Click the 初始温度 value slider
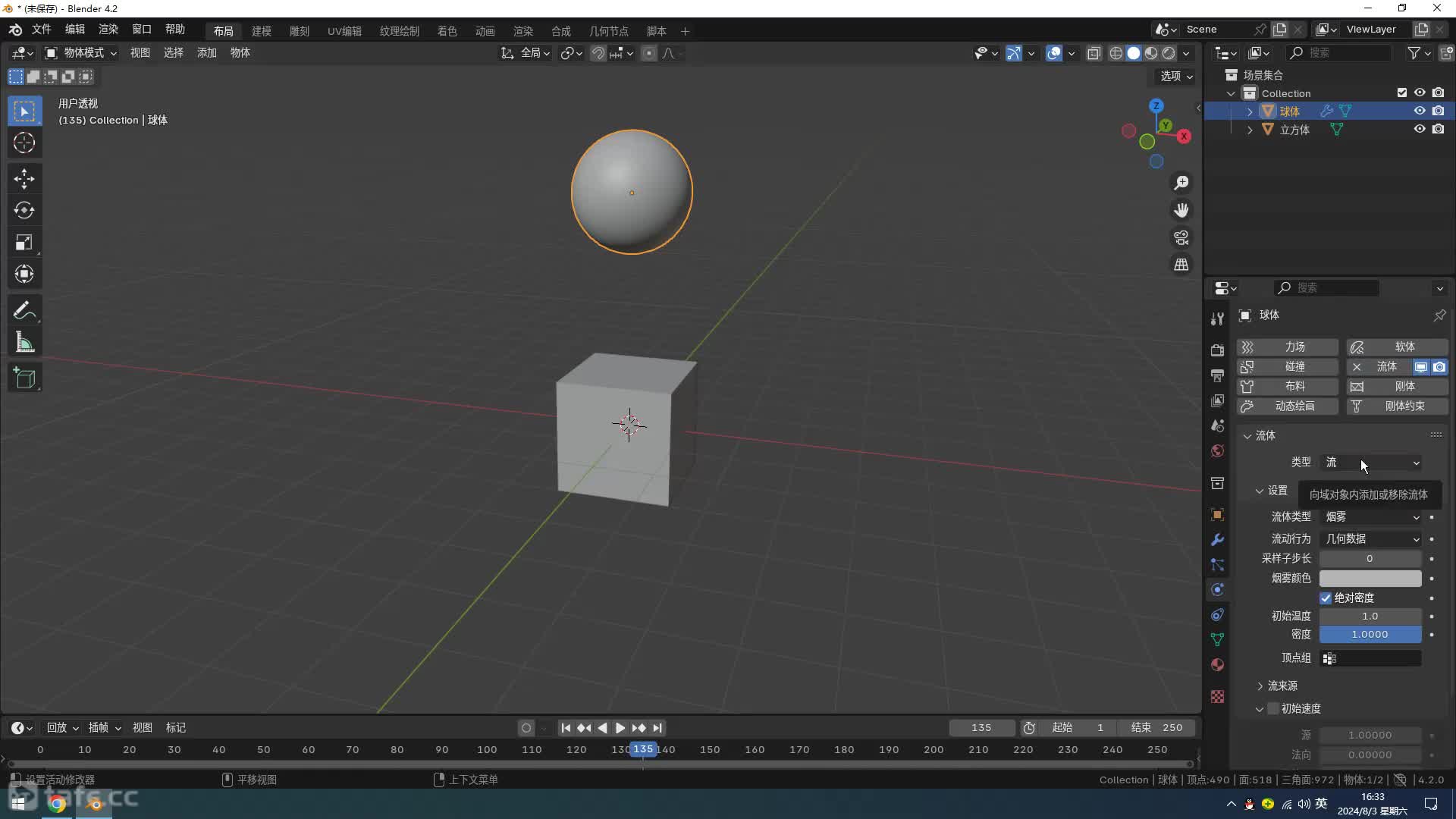1456x819 pixels. tap(1370, 617)
